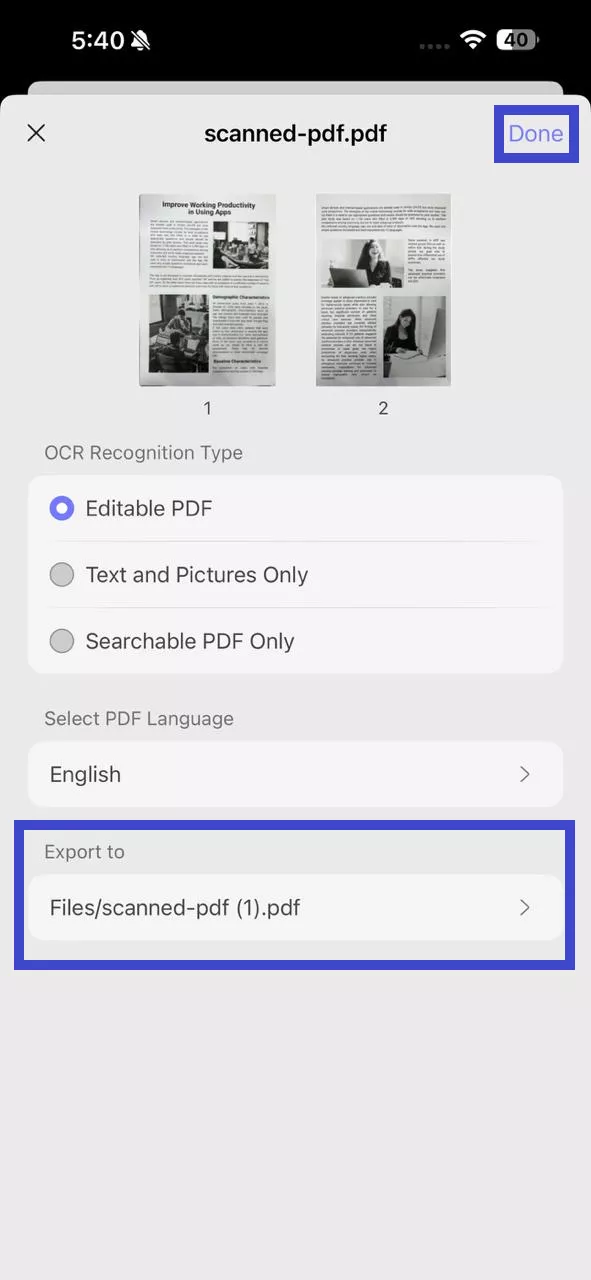The width and height of the screenshot is (591, 1280).
Task: Tap the Wi-Fi status icon
Action: pyautogui.click(x=472, y=40)
